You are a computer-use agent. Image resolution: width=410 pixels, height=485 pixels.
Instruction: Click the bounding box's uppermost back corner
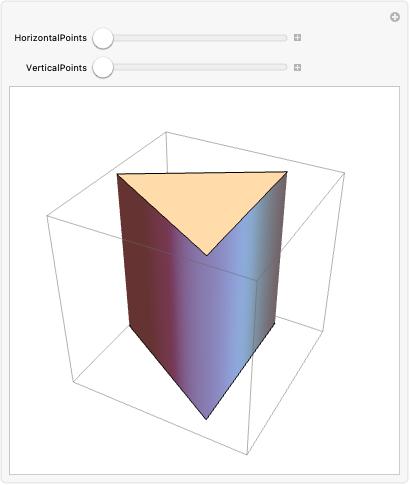pyautogui.click(x=166, y=132)
